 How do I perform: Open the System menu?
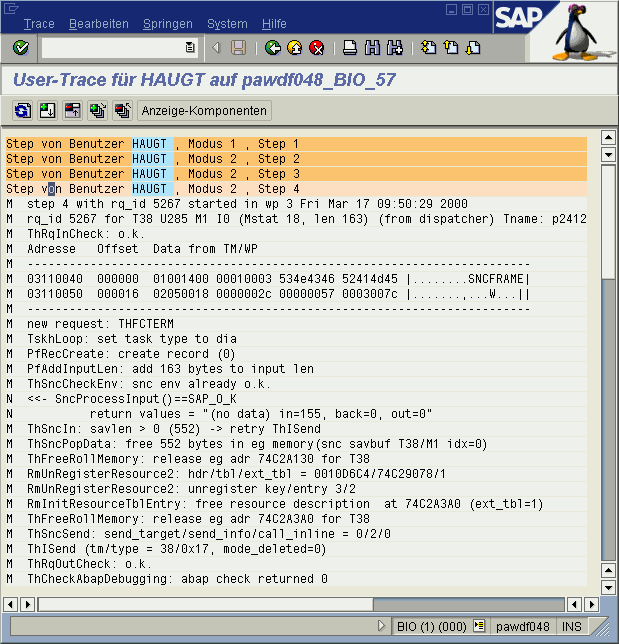[227, 24]
